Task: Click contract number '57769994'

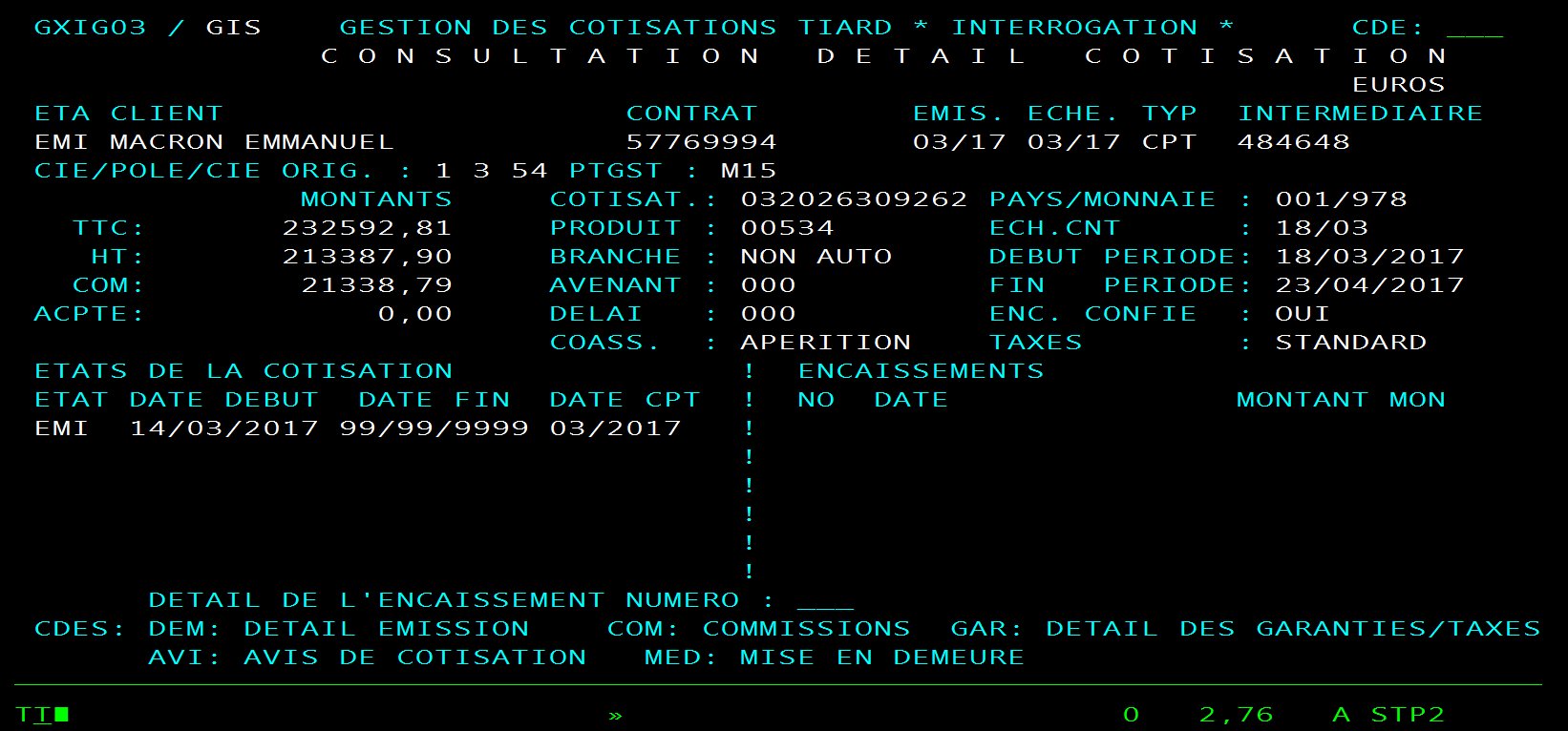Action: click(x=701, y=142)
